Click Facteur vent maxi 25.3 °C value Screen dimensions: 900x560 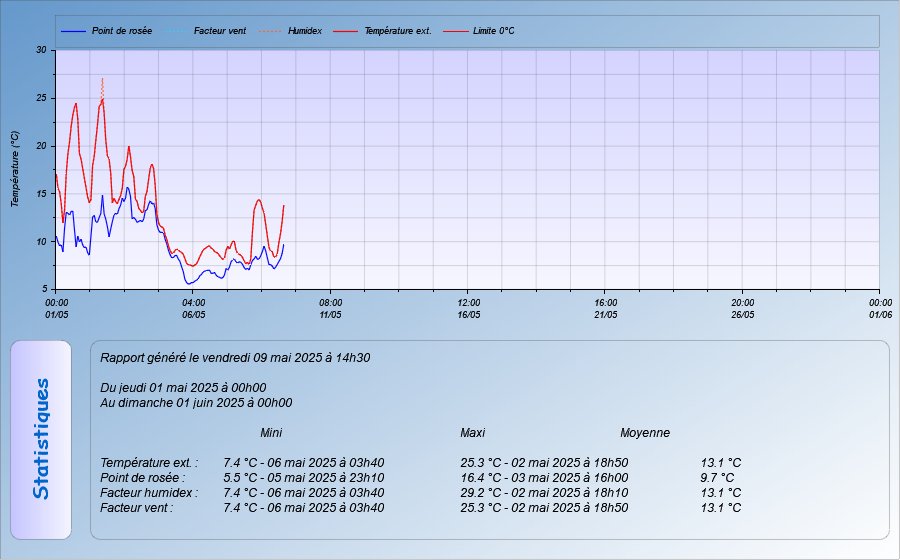(544, 507)
